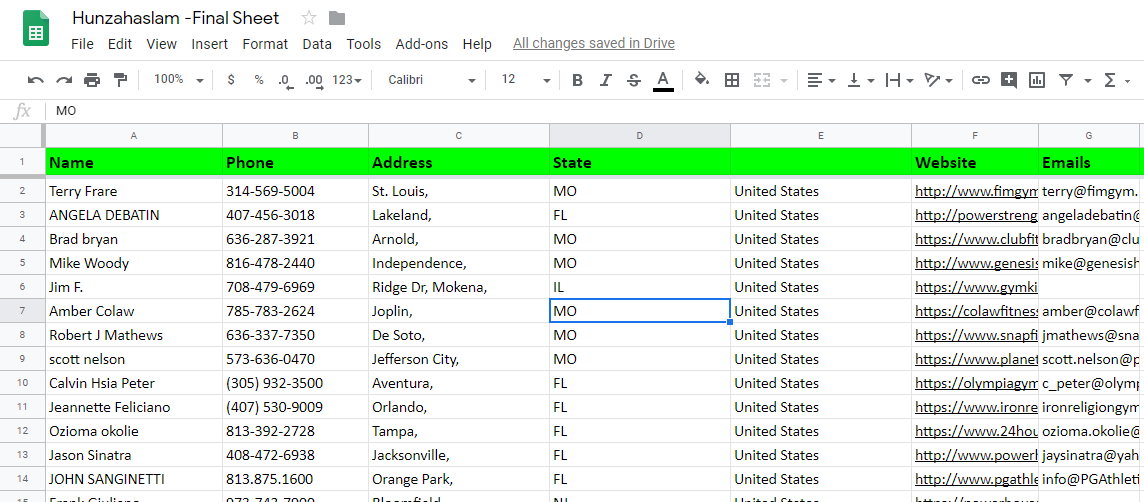
Task: Select the Orange Park, address cell
Action: click(x=459, y=479)
